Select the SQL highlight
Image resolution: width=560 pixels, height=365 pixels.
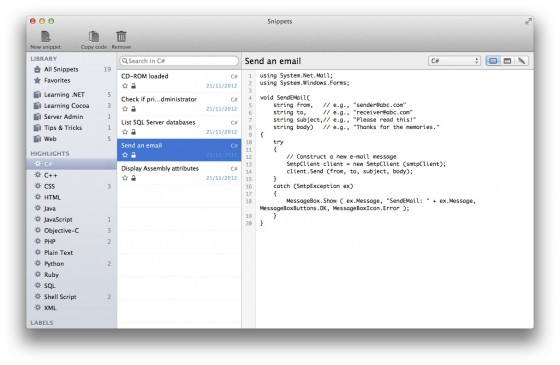tap(72, 286)
